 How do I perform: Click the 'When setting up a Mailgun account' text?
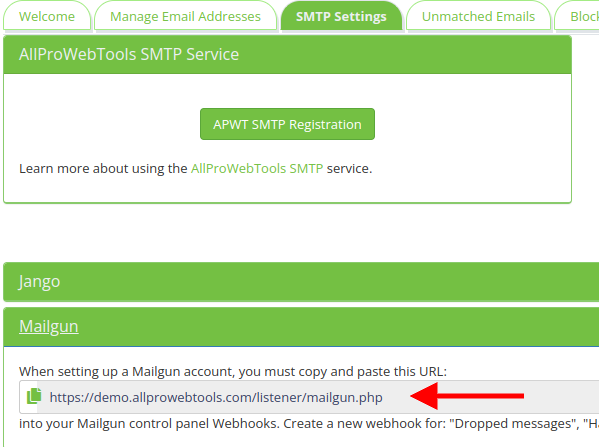click(233, 371)
